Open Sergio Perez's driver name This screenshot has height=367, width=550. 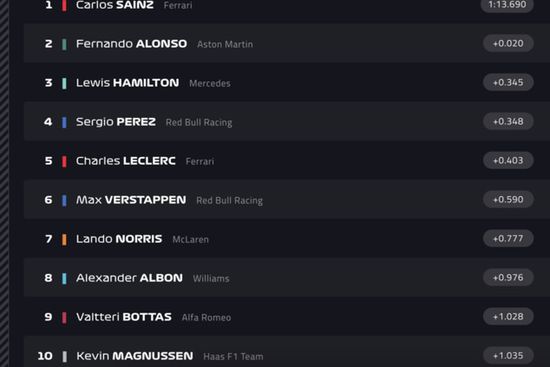[116, 122]
